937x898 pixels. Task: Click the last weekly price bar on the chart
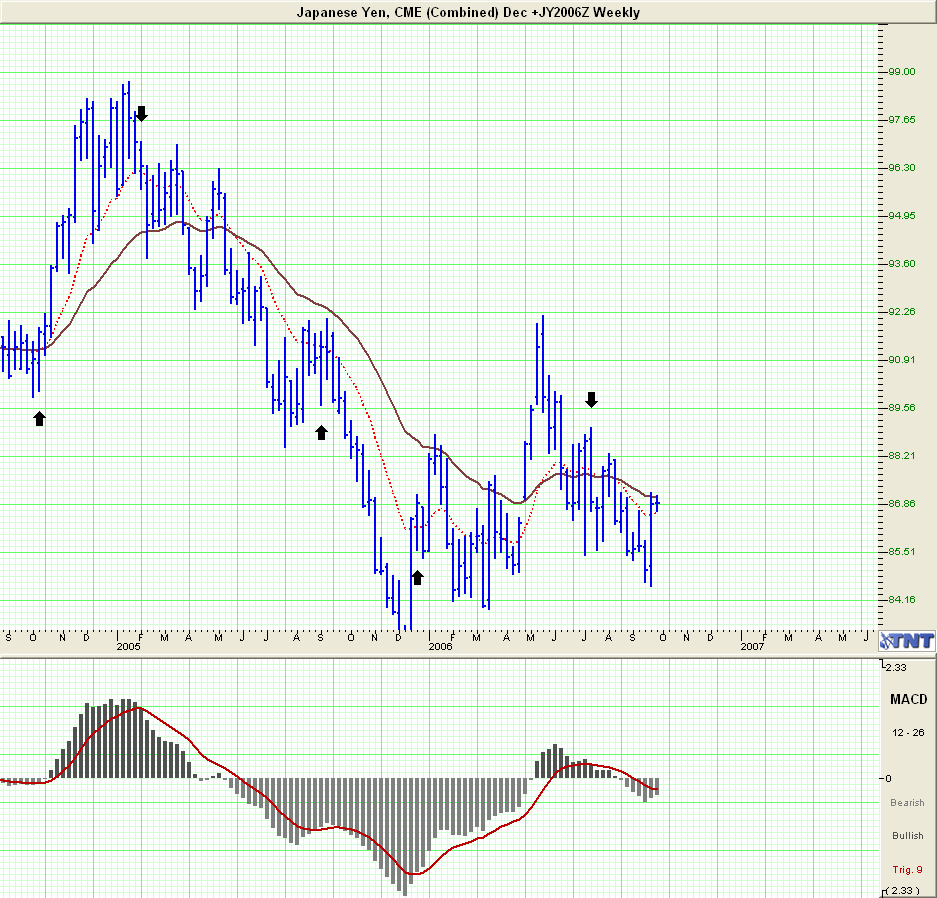click(657, 504)
